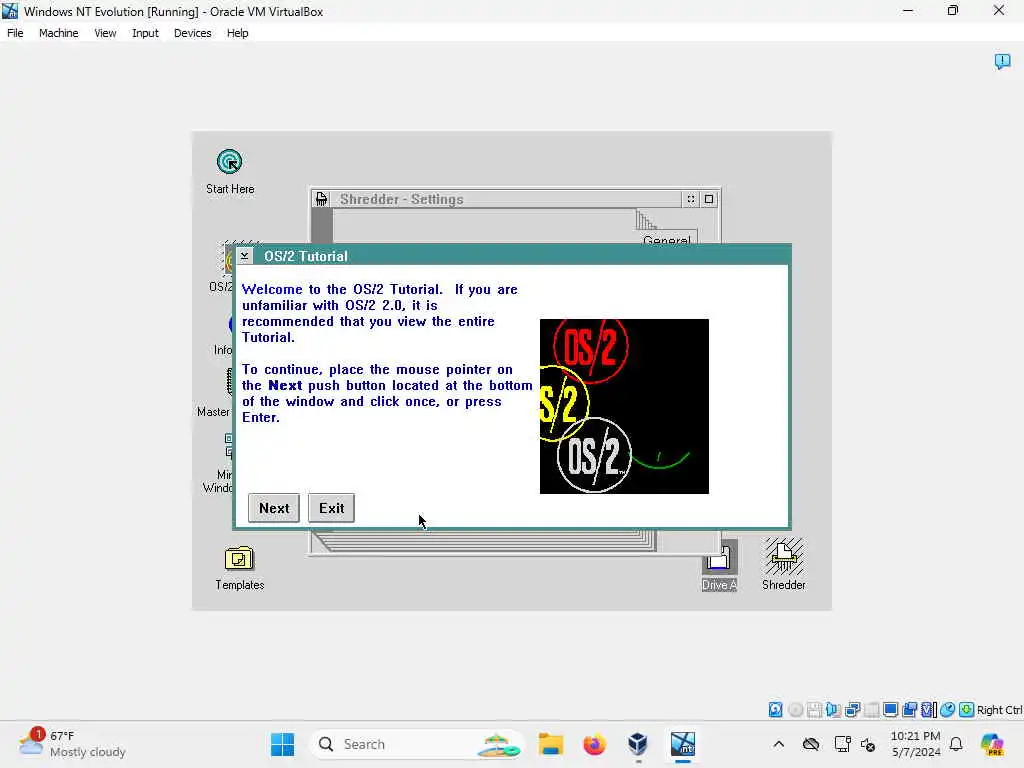Switch to the General tab in Shredder Settings
Viewport: 1024px width, 768px height.
[x=666, y=238]
